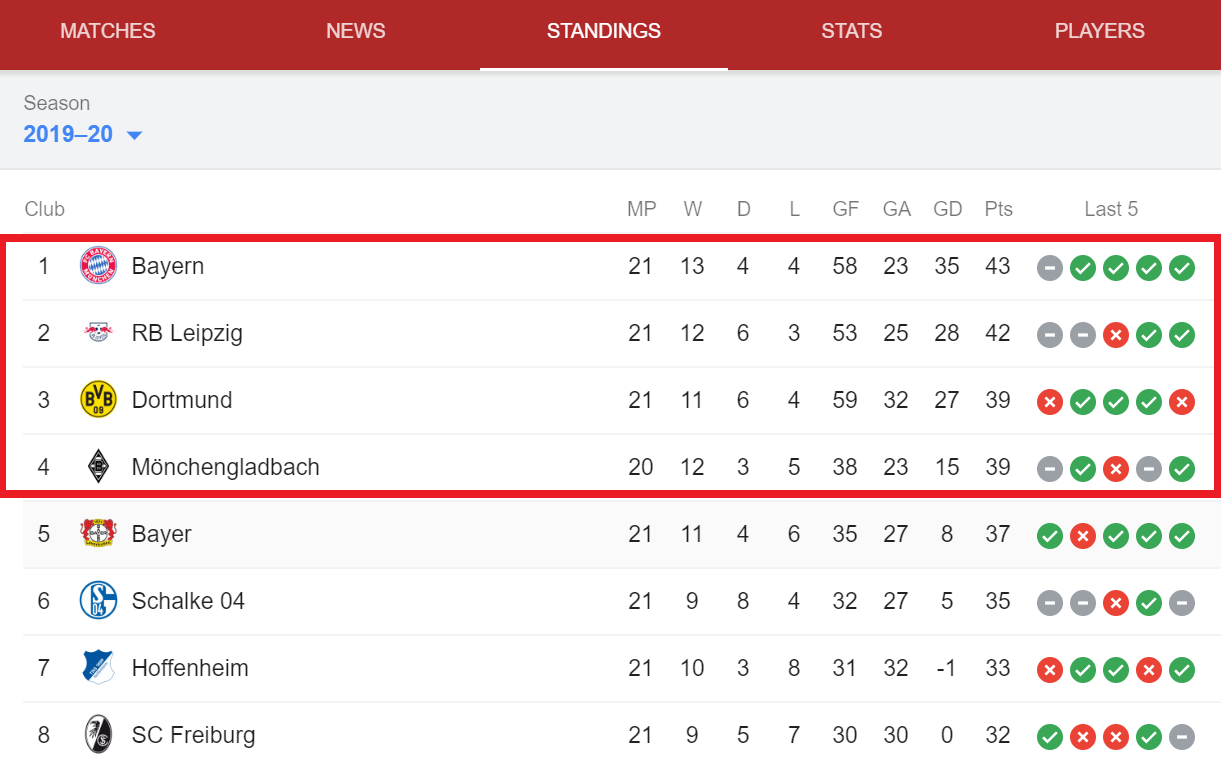Click the Schalke 04 crest
This screenshot has height=760, width=1221.
pos(98,601)
